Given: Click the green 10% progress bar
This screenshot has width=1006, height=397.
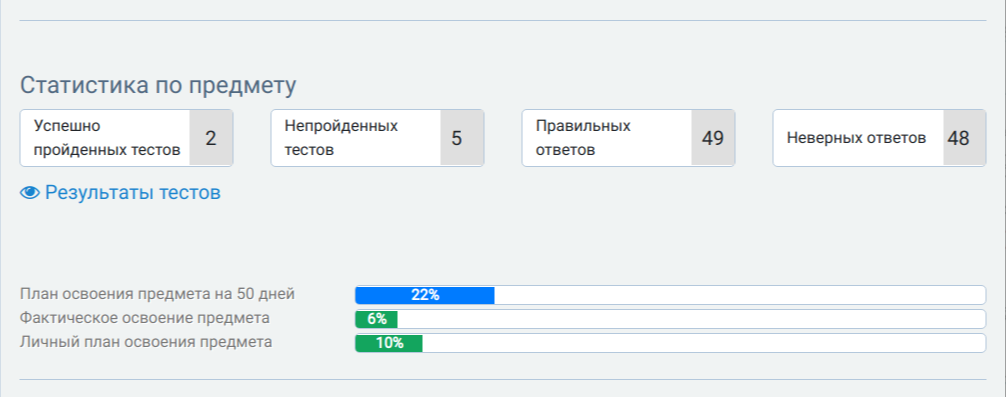Looking at the screenshot, I should (x=389, y=342).
